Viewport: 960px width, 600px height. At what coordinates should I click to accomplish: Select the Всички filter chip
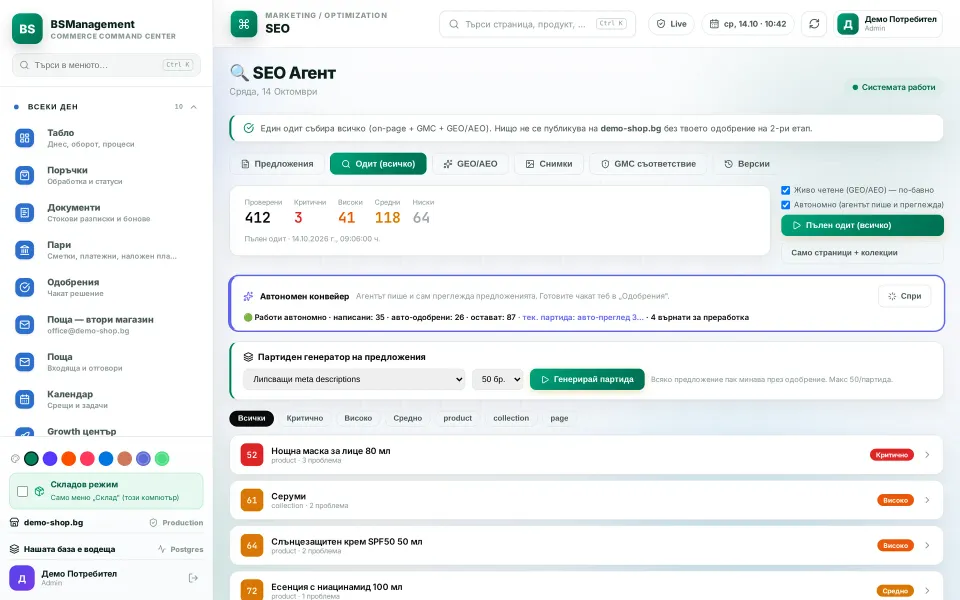coord(252,418)
